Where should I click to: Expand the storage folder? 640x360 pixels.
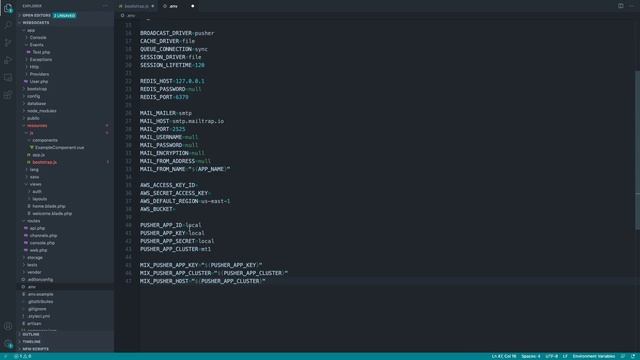coord(64,258)
